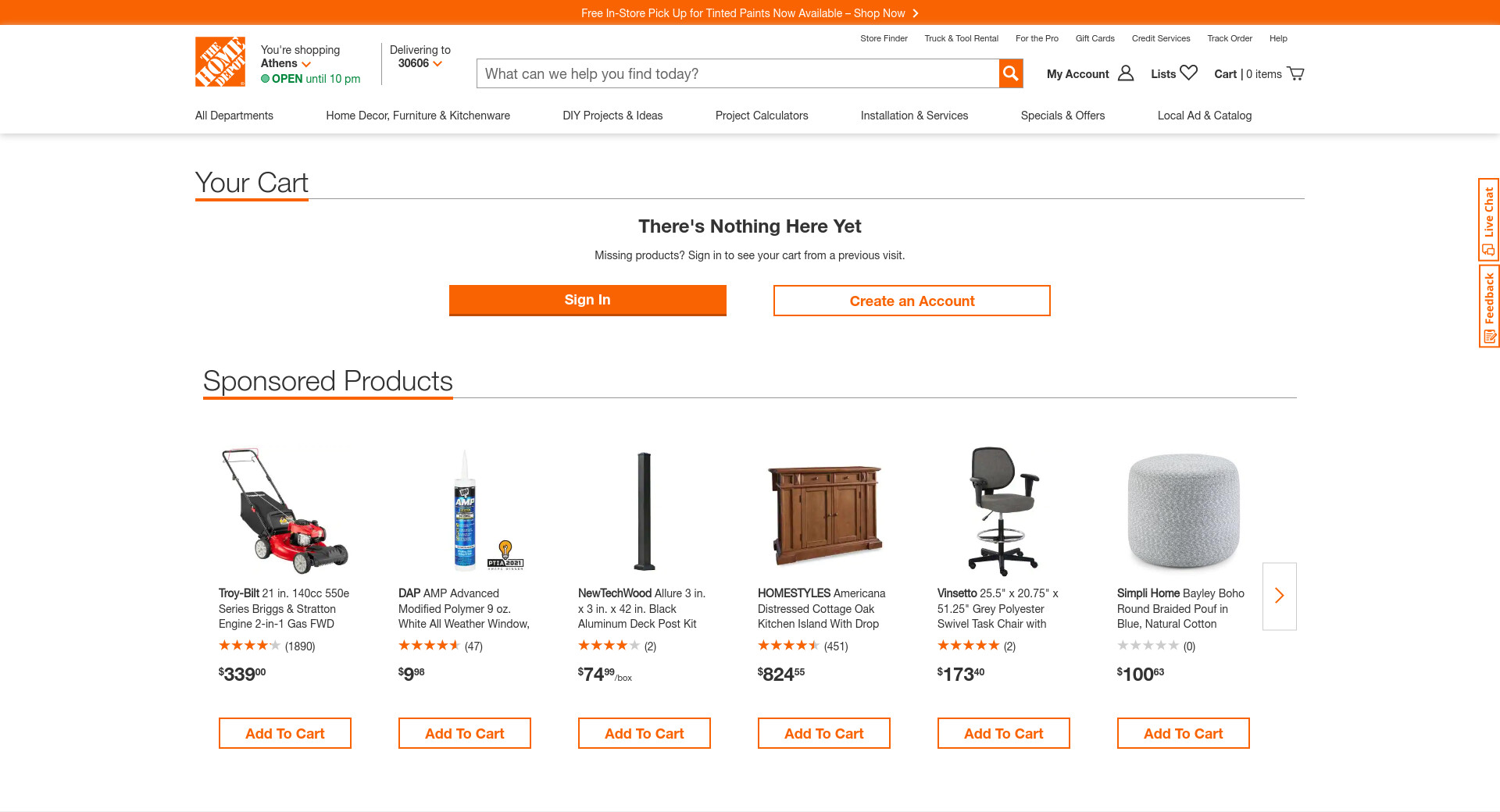The width and height of the screenshot is (1500, 812).
Task: Open Specials & Offers menu
Action: (1062, 116)
